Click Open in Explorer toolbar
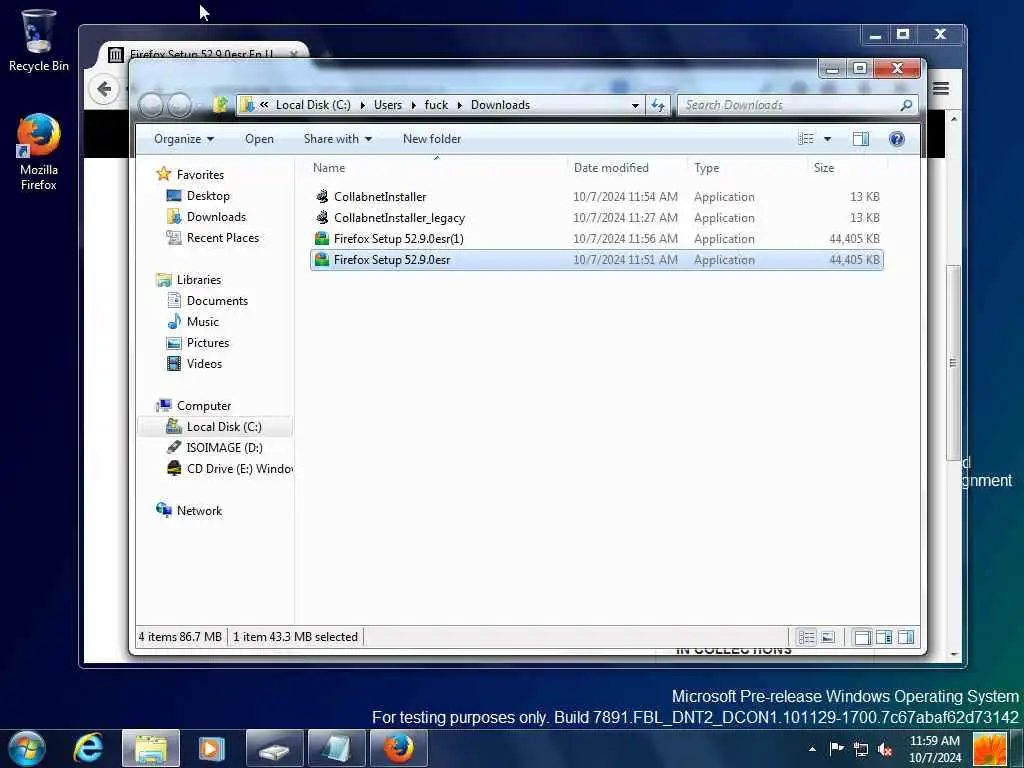The width and height of the screenshot is (1024, 768). [259, 139]
